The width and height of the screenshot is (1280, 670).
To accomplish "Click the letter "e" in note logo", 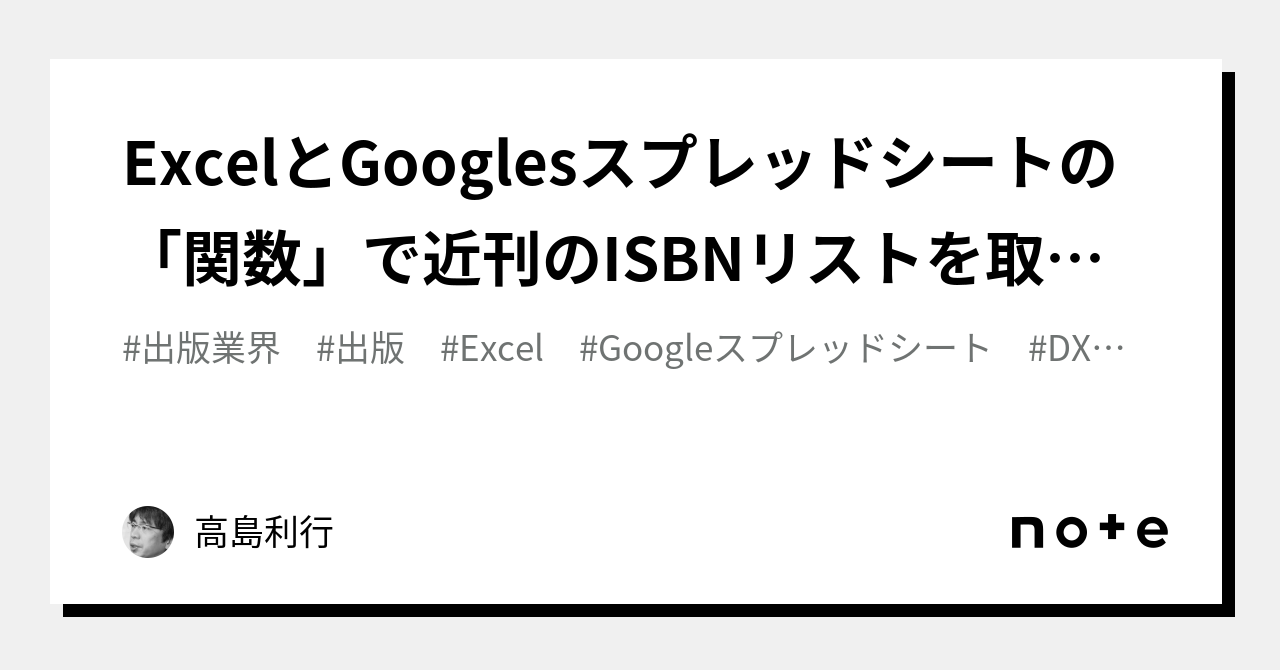I will (x=1151, y=532).
